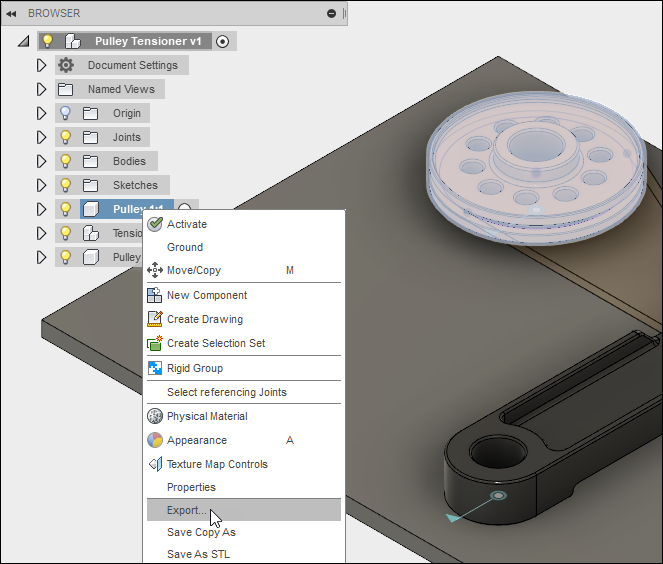Click the Move/Copy icon in context menu
Image resolution: width=663 pixels, height=564 pixels.
pyautogui.click(x=155, y=270)
